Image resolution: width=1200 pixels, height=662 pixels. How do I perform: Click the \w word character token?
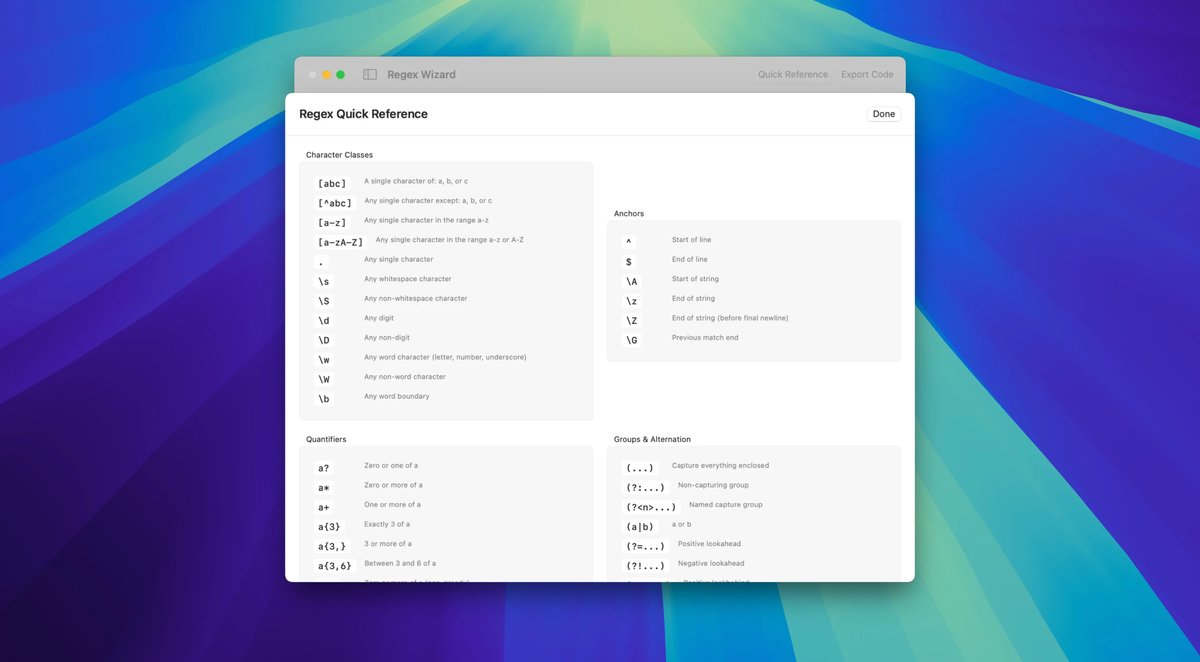322,359
